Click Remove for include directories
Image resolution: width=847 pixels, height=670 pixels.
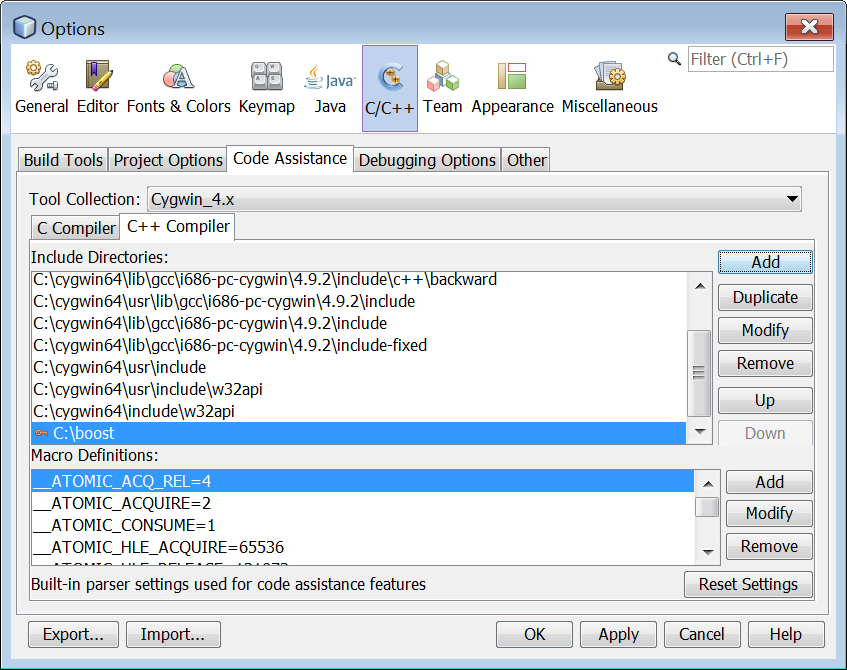765,363
